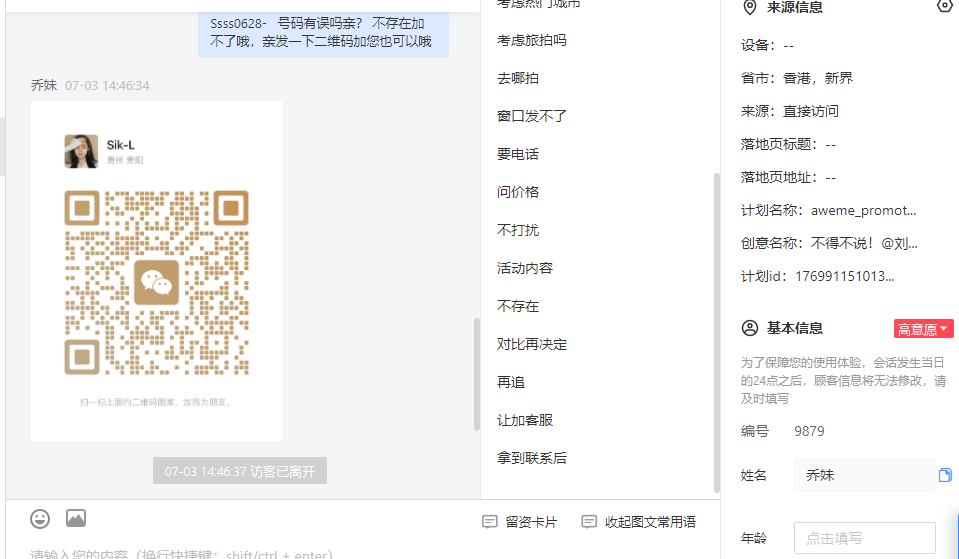The width and height of the screenshot is (959, 559).
Task: Click the chat history scrollbar
Action: pos(477,374)
